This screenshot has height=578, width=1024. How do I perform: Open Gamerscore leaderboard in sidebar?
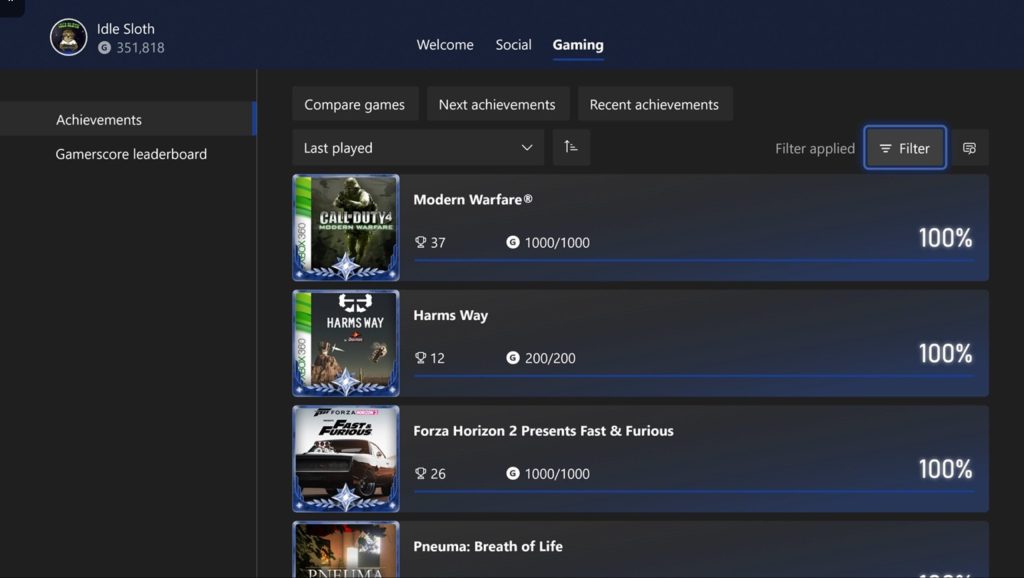[x=131, y=154]
